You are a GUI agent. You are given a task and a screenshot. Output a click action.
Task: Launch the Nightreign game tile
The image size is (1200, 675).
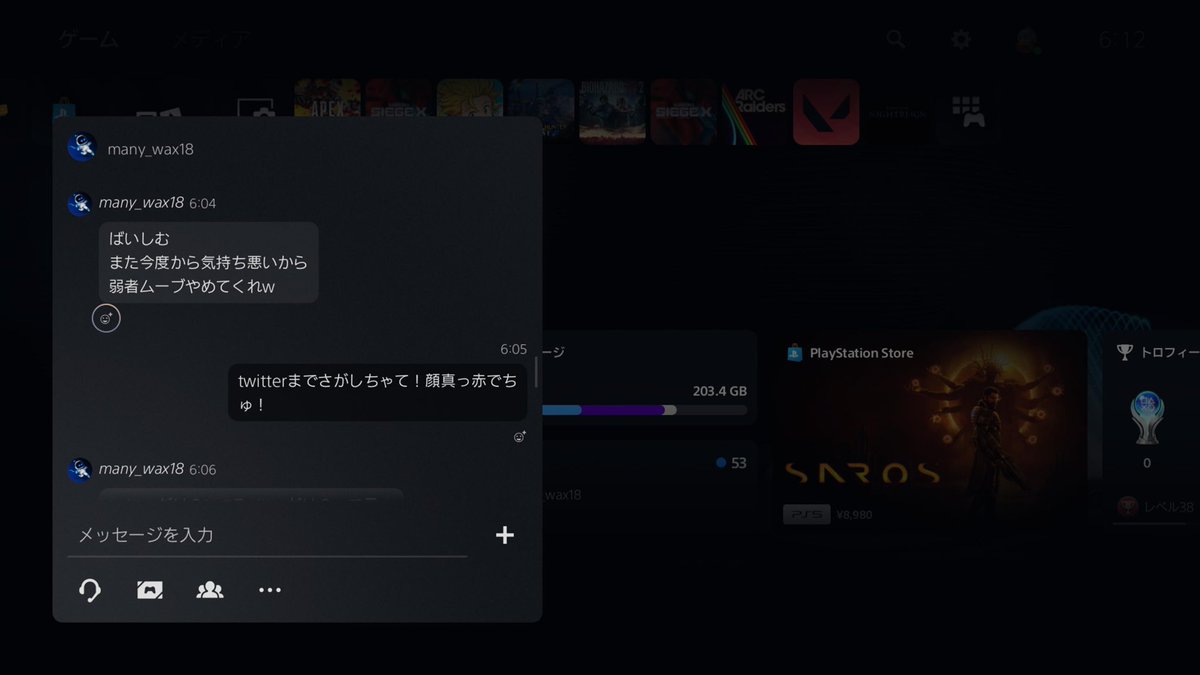[x=897, y=112]
